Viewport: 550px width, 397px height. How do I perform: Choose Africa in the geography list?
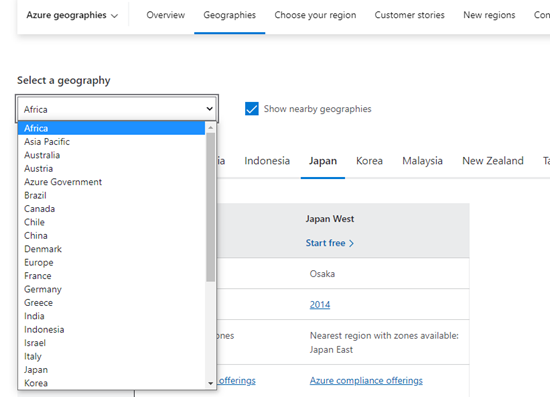pos(111,128)
